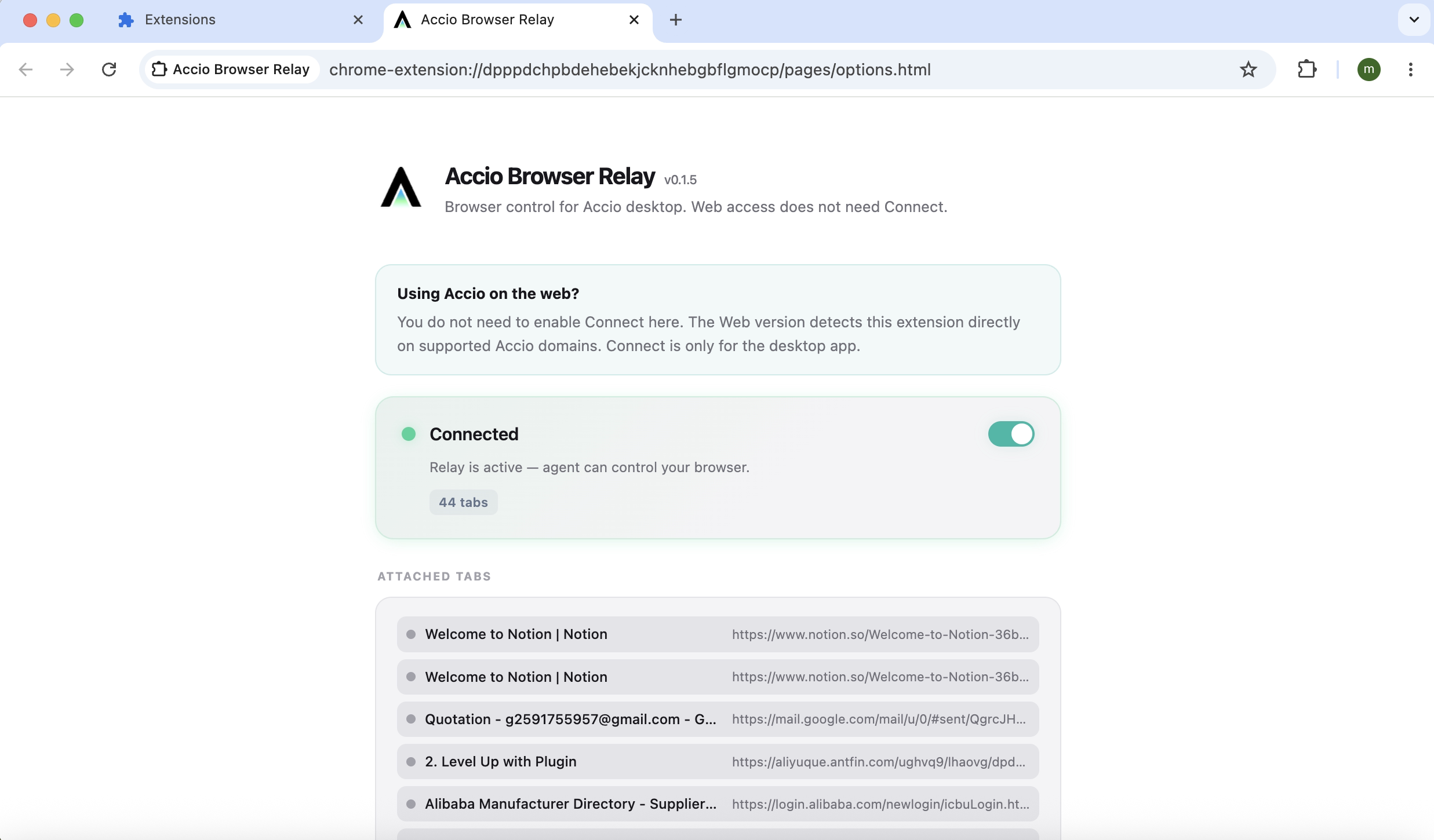Close the Extensions tab
This screenshot has width=1434, height=840.
[x=358, y=20]
